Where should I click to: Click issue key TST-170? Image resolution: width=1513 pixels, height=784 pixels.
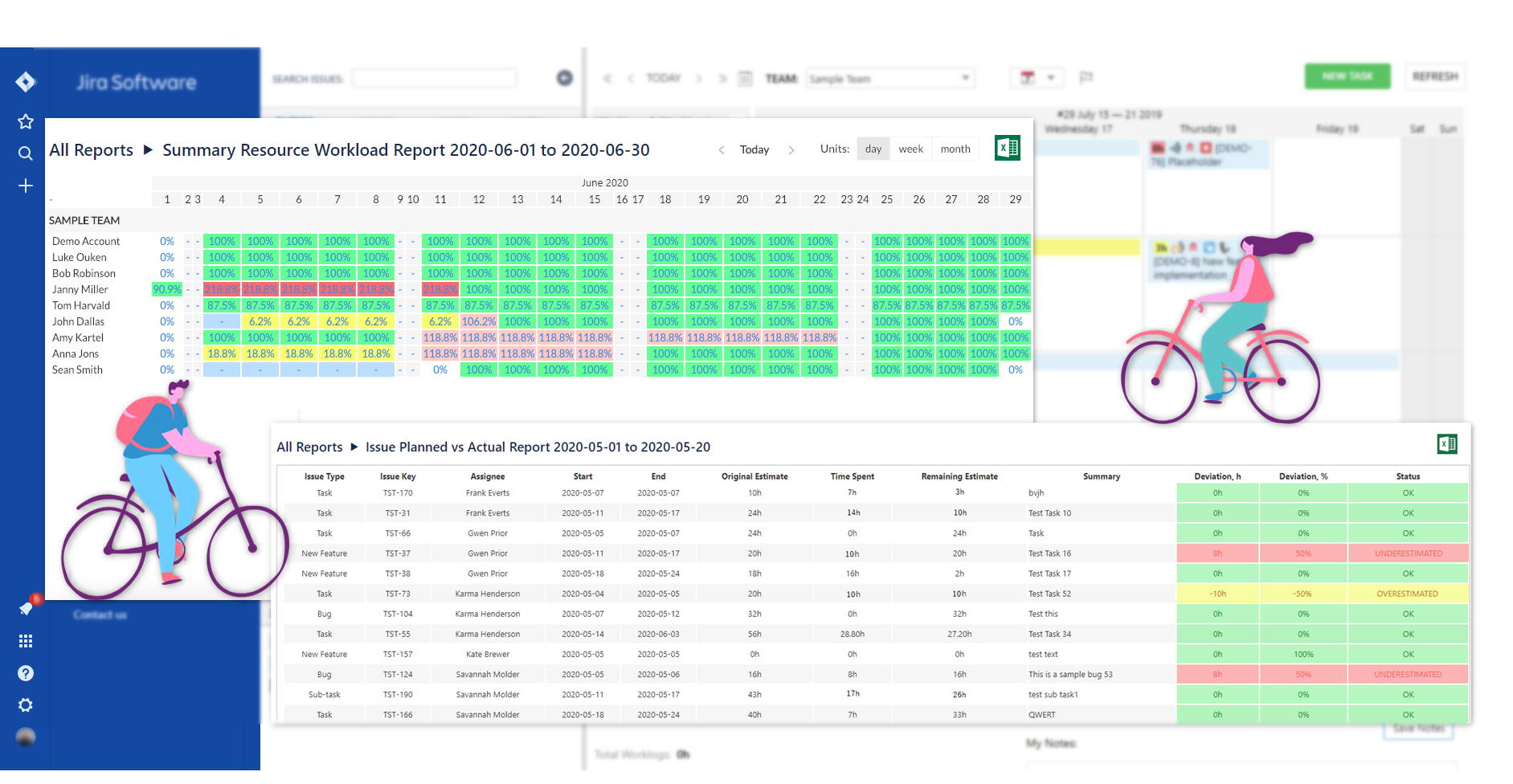pyautogui.click(x=398, y=493)
